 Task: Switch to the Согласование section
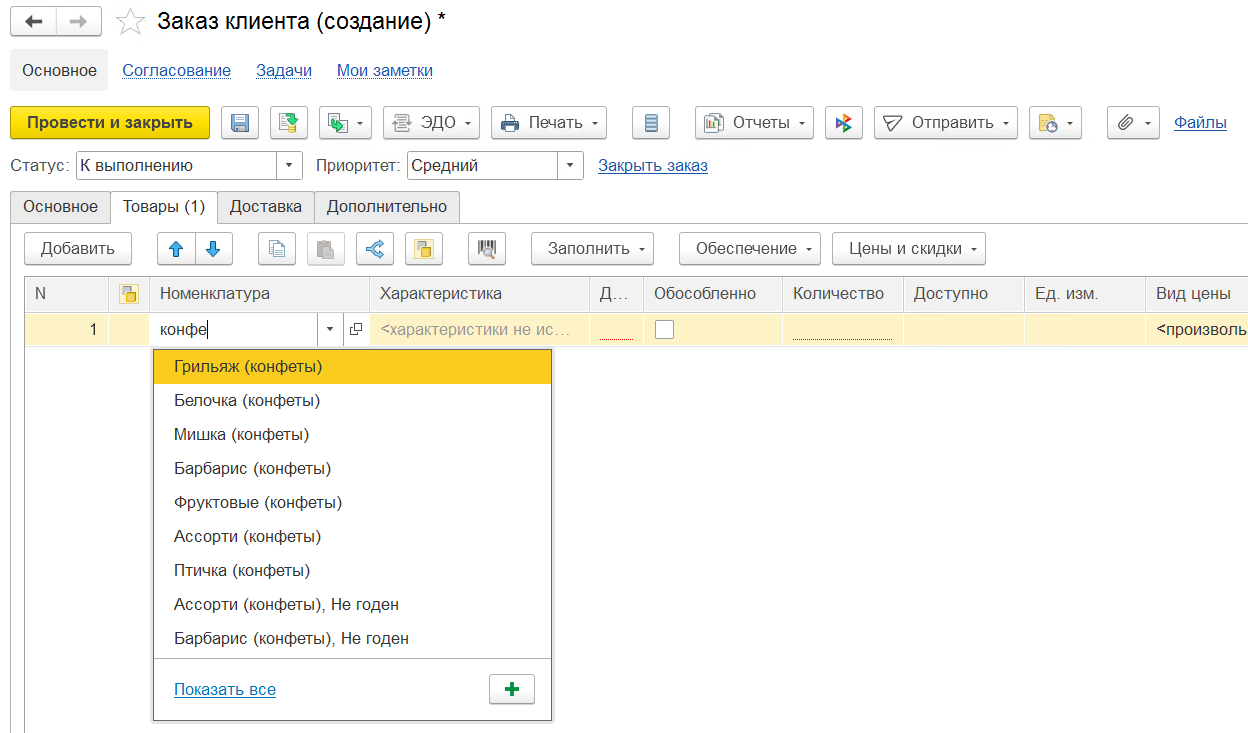tap(177, 70)
